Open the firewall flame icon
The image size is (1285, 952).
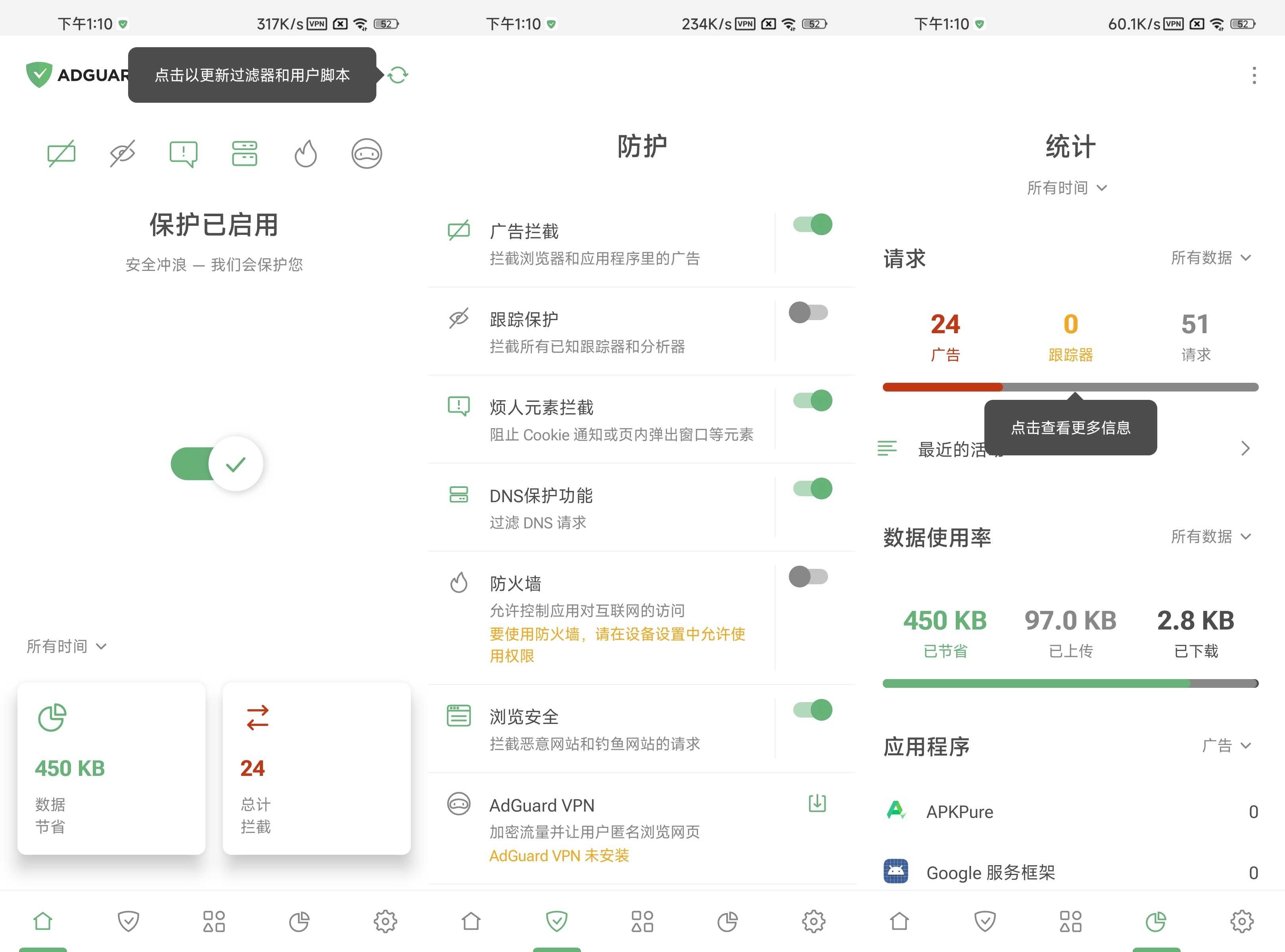305,153
